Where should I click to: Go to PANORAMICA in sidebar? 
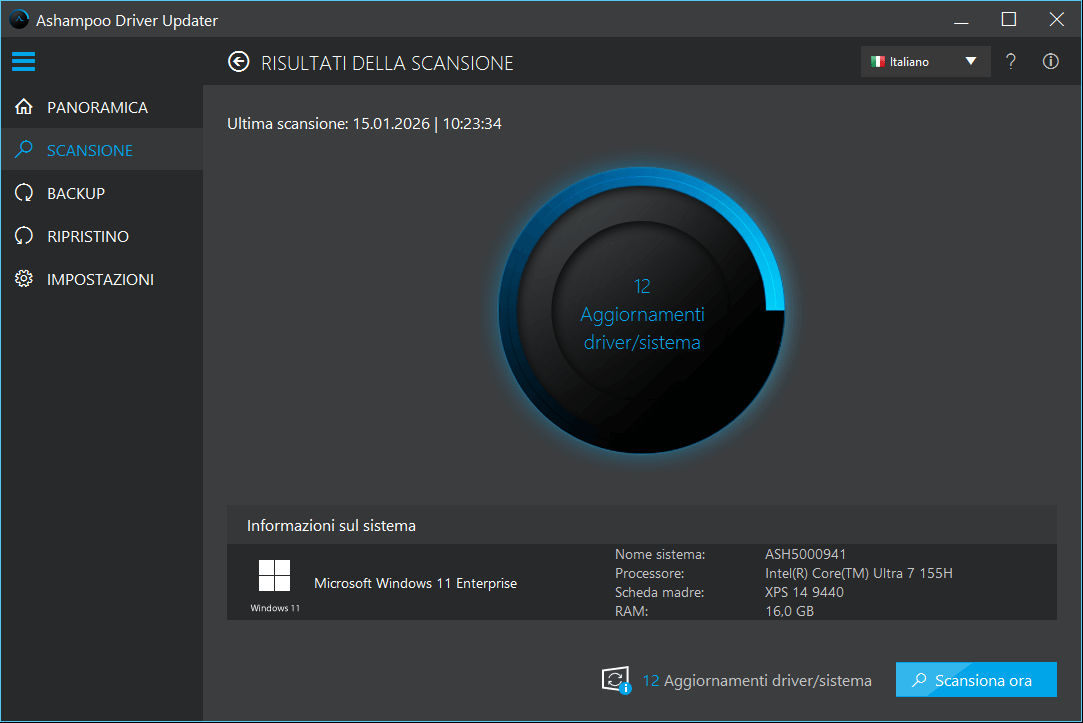[x=97, y=107]
